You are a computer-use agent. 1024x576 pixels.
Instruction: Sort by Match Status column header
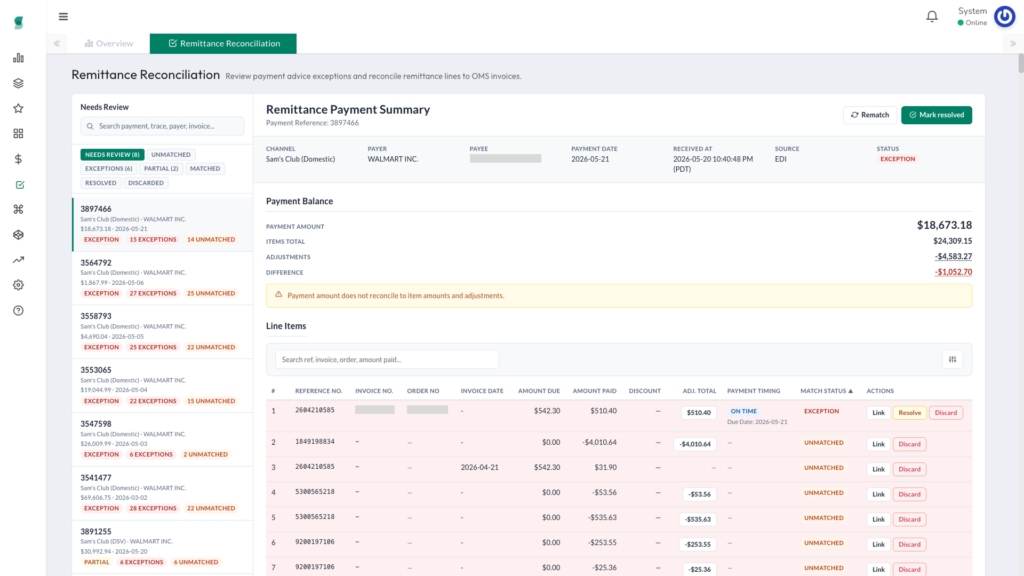(x=827, y=391)
